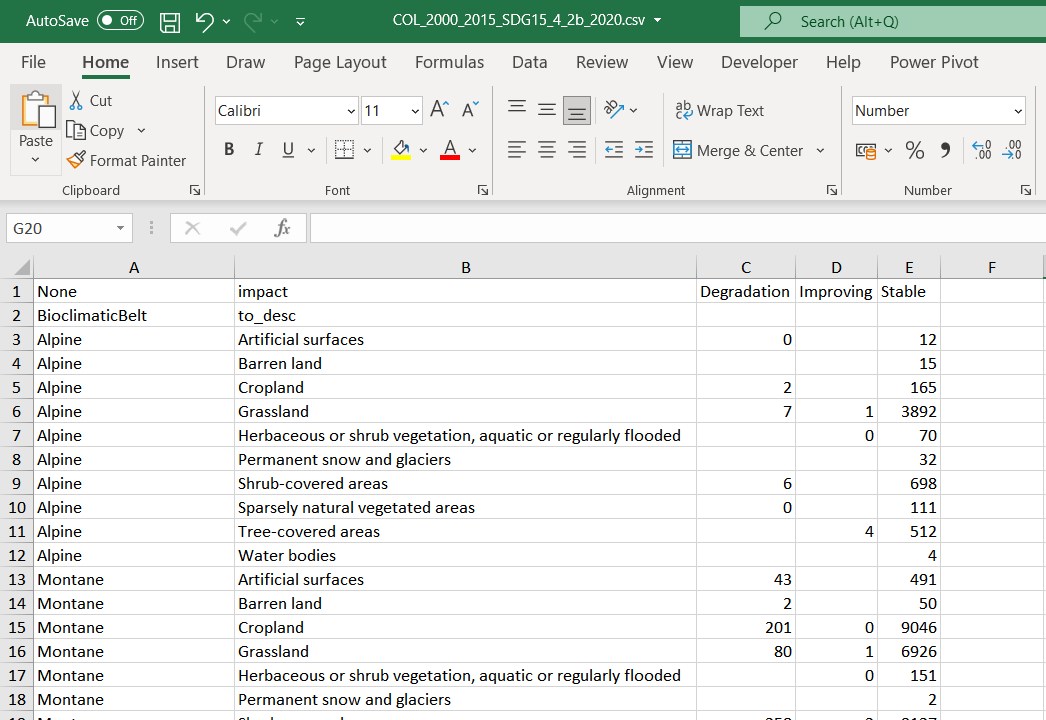Click the Increase Decimal icon
The height and width of the screenshot is (720, 1046).
click(x=981, y=150)
